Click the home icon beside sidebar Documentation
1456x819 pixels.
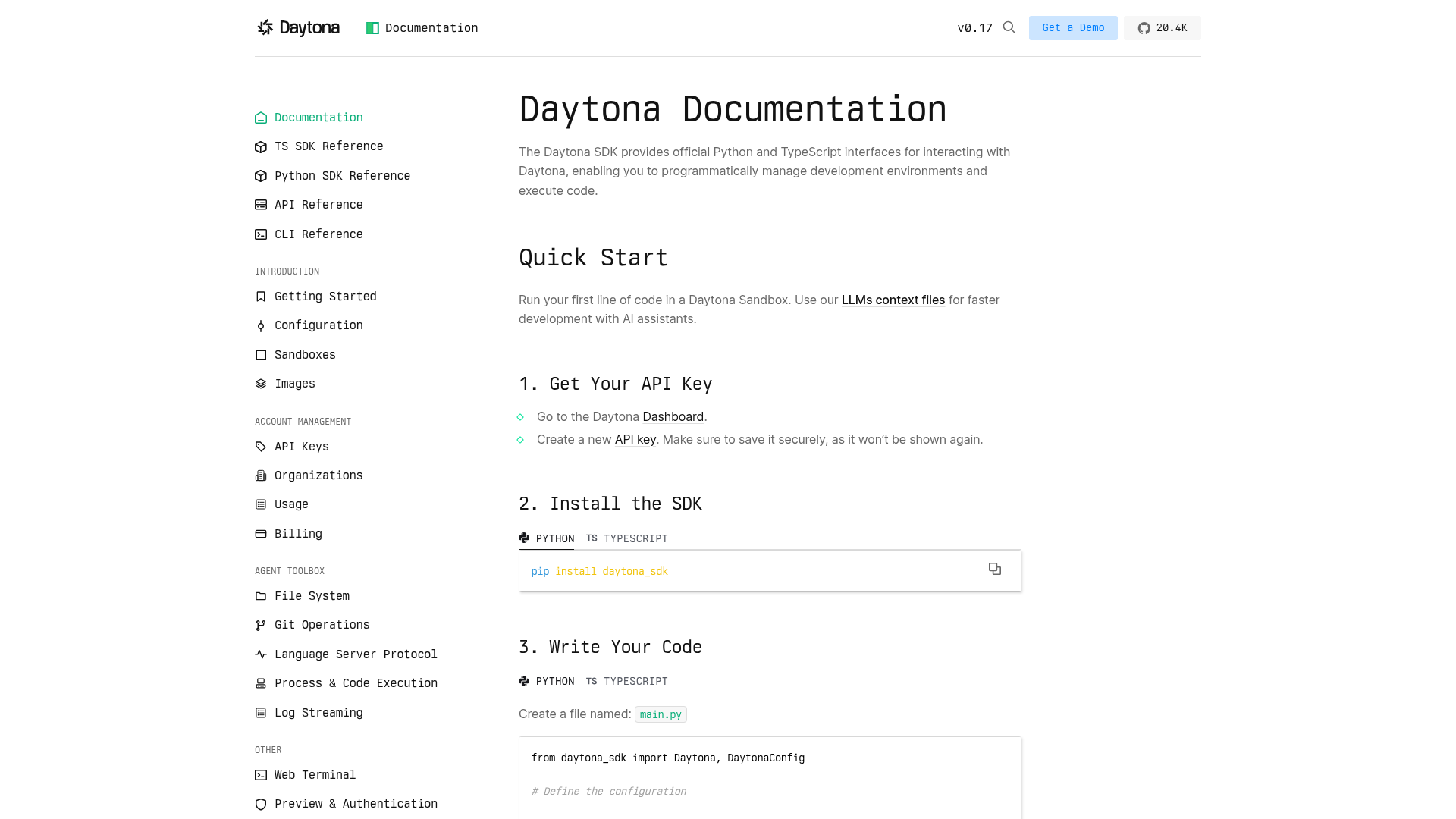tap(261, 118)
